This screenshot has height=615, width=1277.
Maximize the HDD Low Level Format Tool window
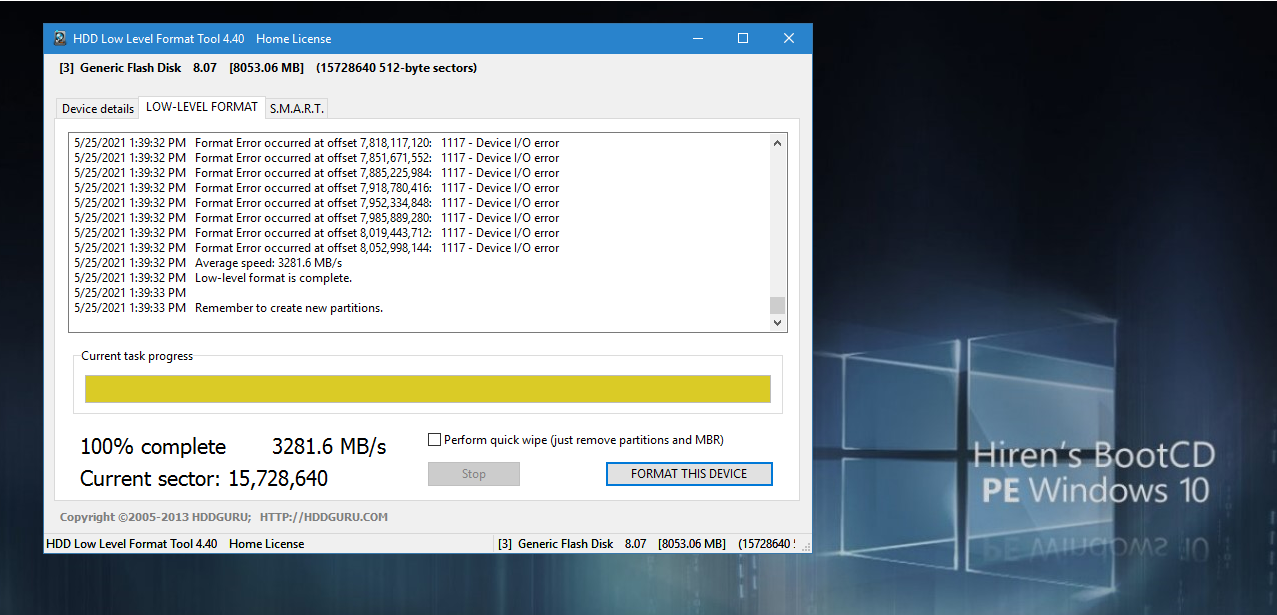(743, 39)
